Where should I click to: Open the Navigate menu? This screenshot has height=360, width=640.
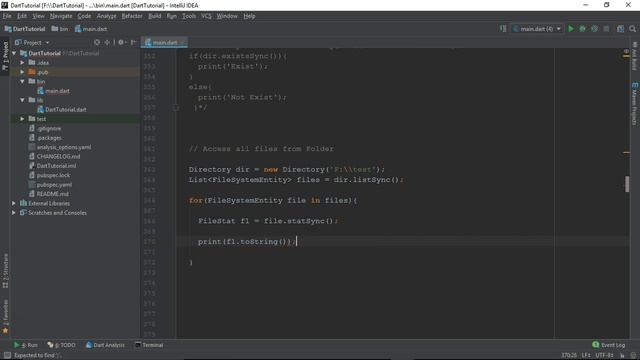point(61,16)
